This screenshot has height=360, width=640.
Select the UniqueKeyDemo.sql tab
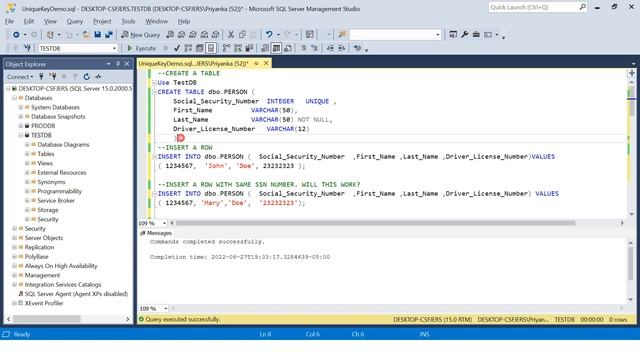193,64
